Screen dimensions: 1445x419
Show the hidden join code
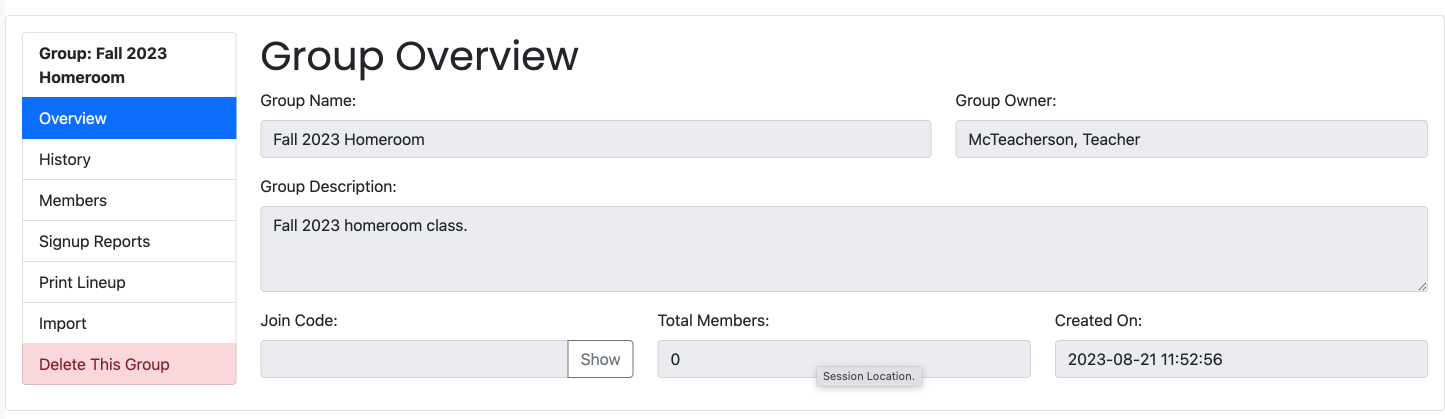(x=600, y=359)
